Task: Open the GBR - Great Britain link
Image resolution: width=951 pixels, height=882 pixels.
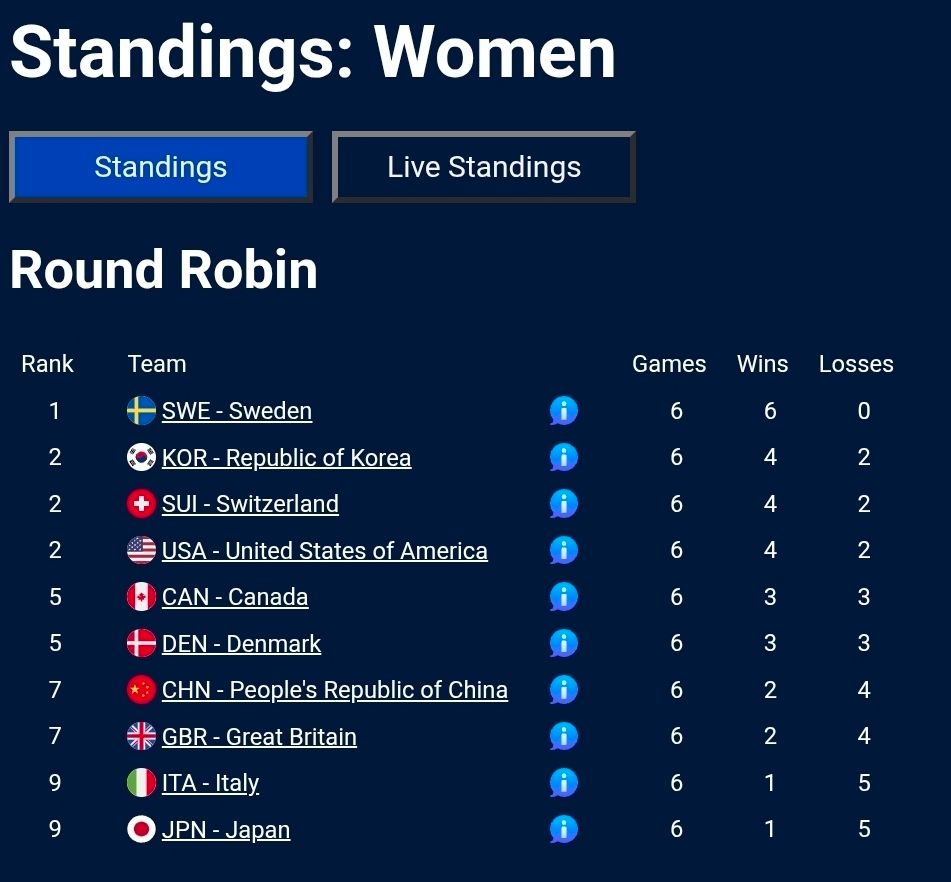Action: pyautogui.click(x=259, y=737)
